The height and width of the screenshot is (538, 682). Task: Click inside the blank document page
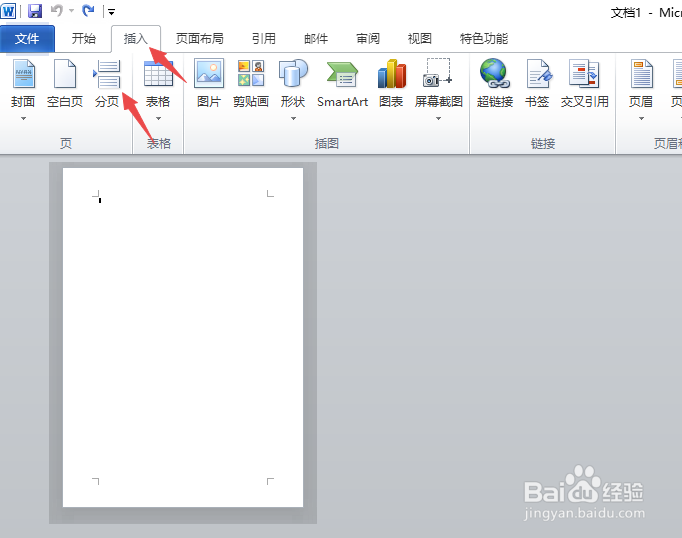[x=183, y=337]
